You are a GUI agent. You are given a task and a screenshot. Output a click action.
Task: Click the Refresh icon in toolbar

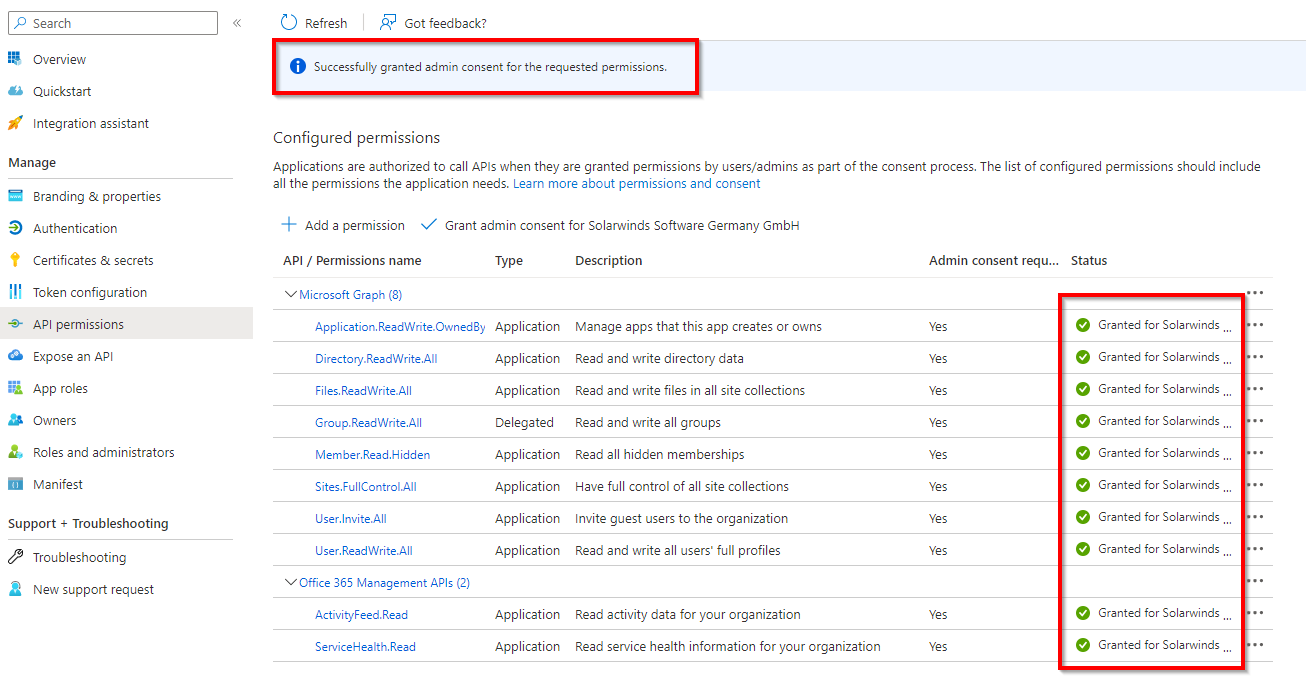pyautogui.click(x=289, y=23)
